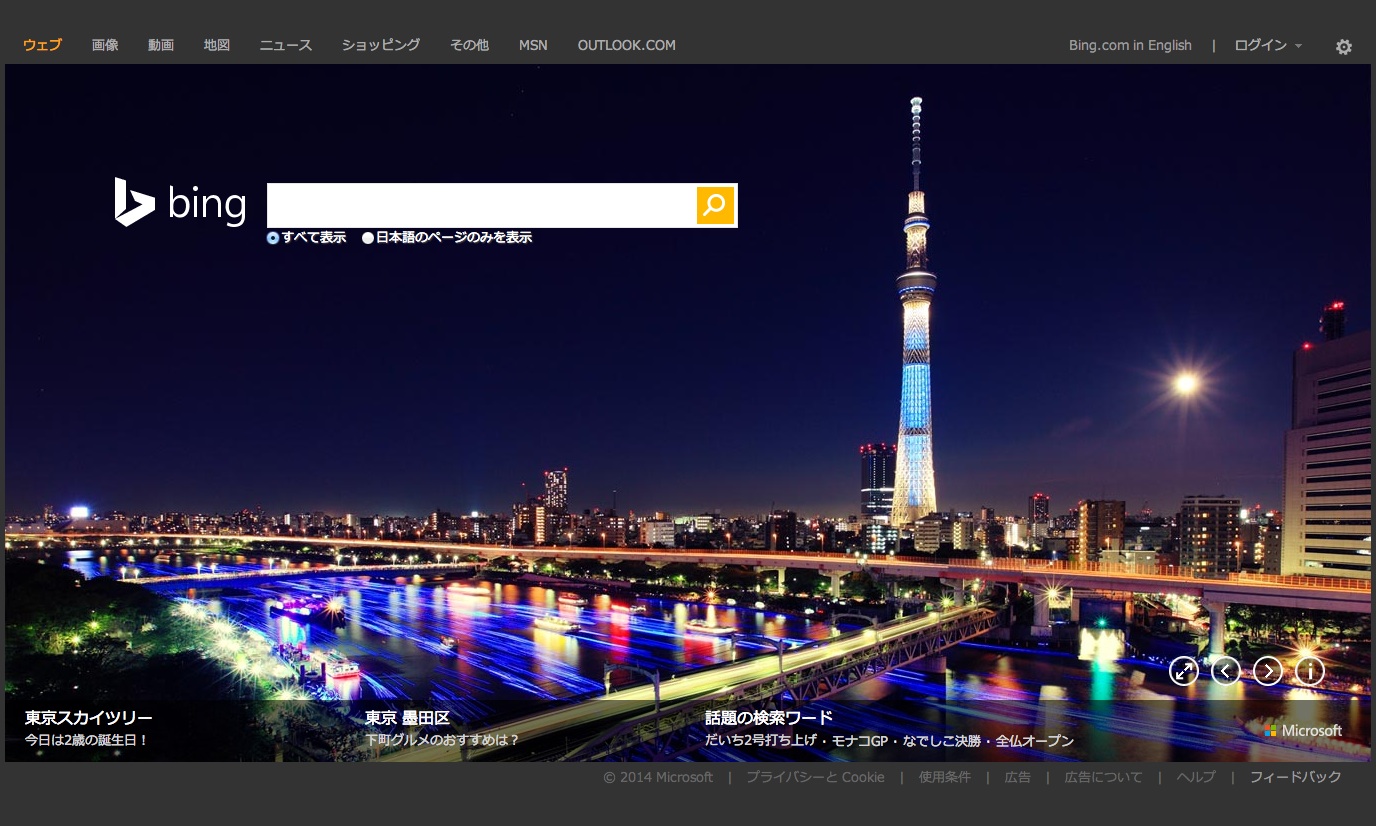Viewport: 1376px width, 826px height.
Task: Open the その他 menu
Action: (x=469, y=45)
